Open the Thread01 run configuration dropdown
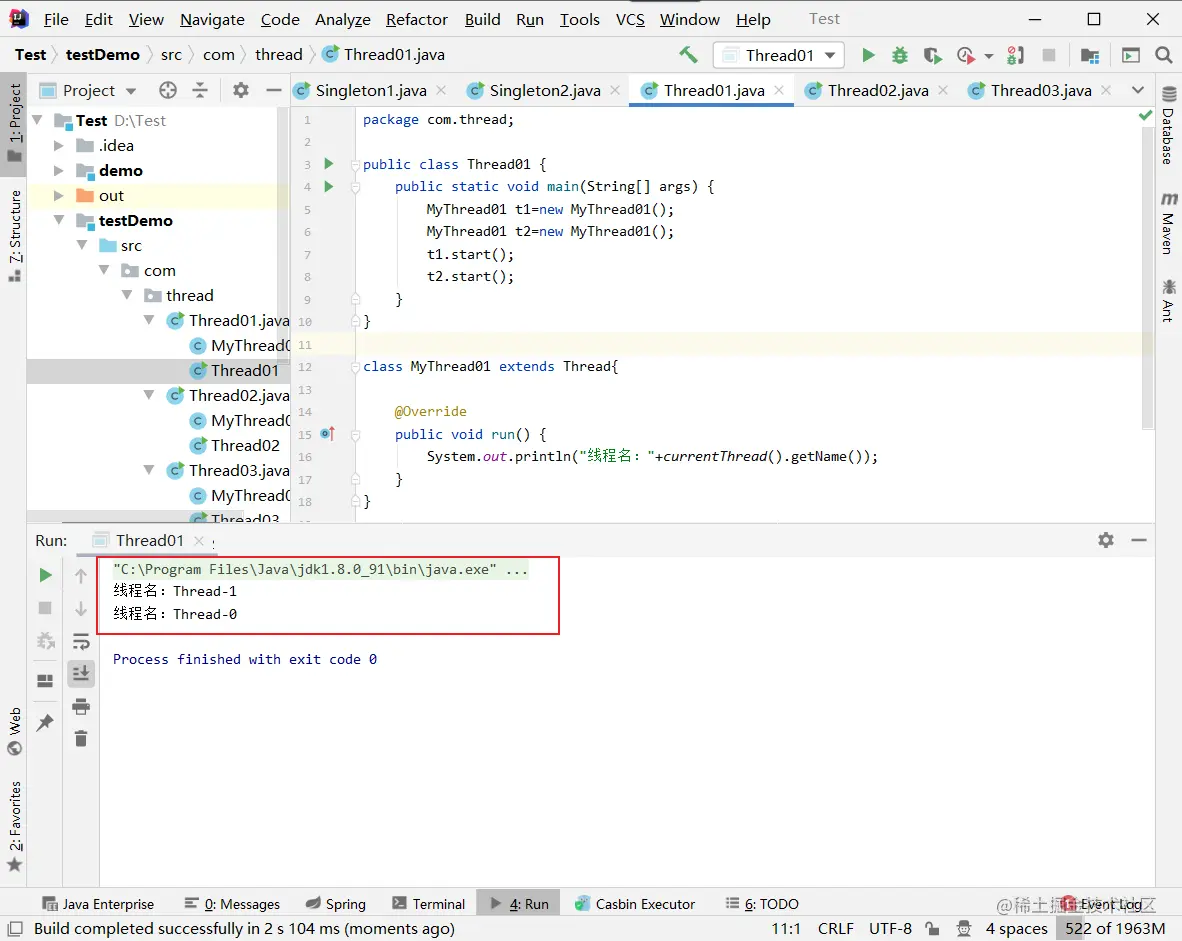This screenshot has height=941, width=1182. coord(779,55)
